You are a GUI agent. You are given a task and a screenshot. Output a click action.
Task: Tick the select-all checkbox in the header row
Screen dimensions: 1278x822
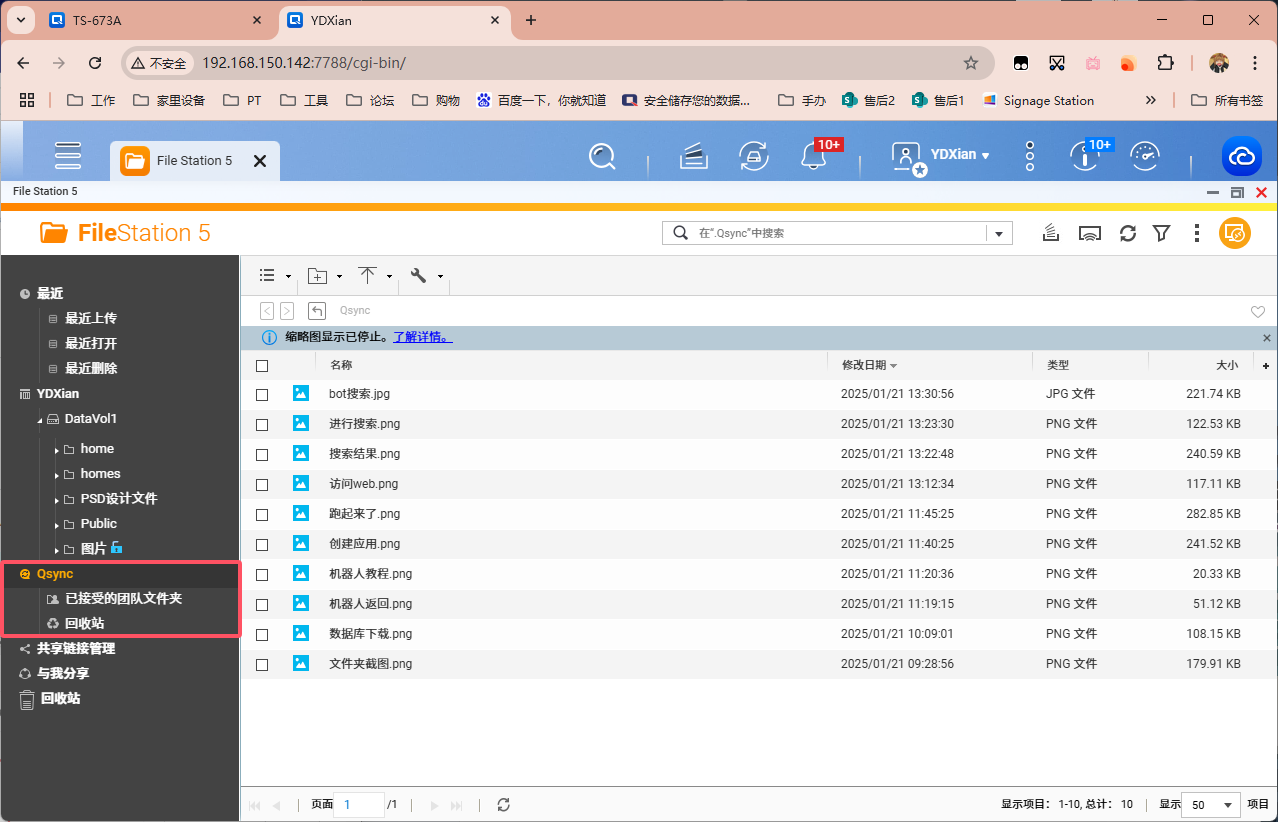tap(262, 366)
